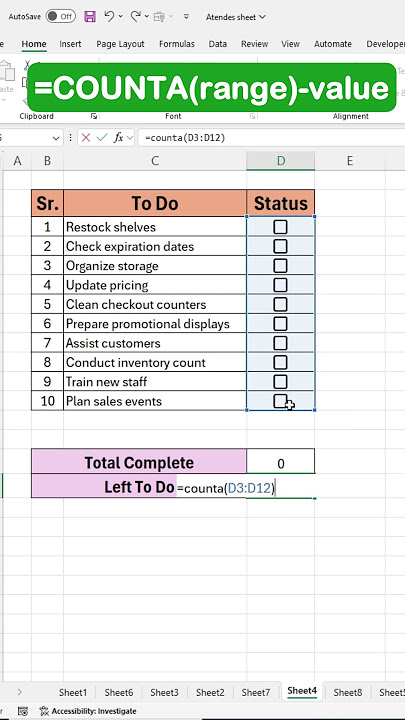405x720 pixels.
Task: Tick the Train new staff checkbox
Action: click(280, 382)
